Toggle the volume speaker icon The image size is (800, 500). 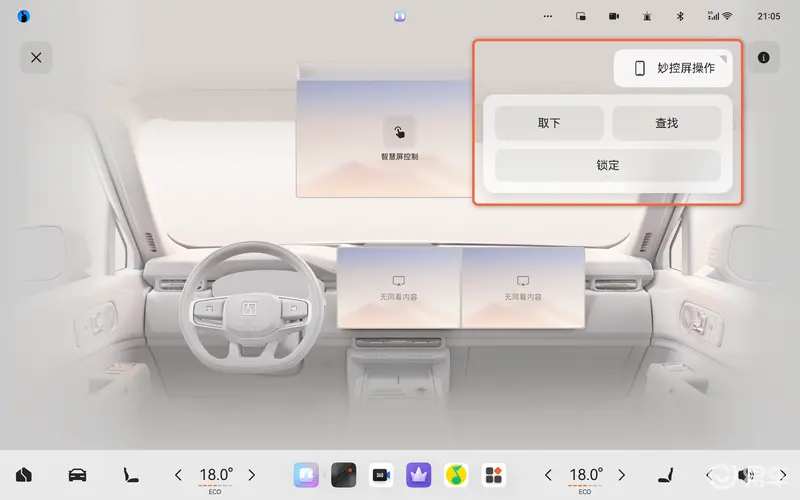click(x=745, y=475)
